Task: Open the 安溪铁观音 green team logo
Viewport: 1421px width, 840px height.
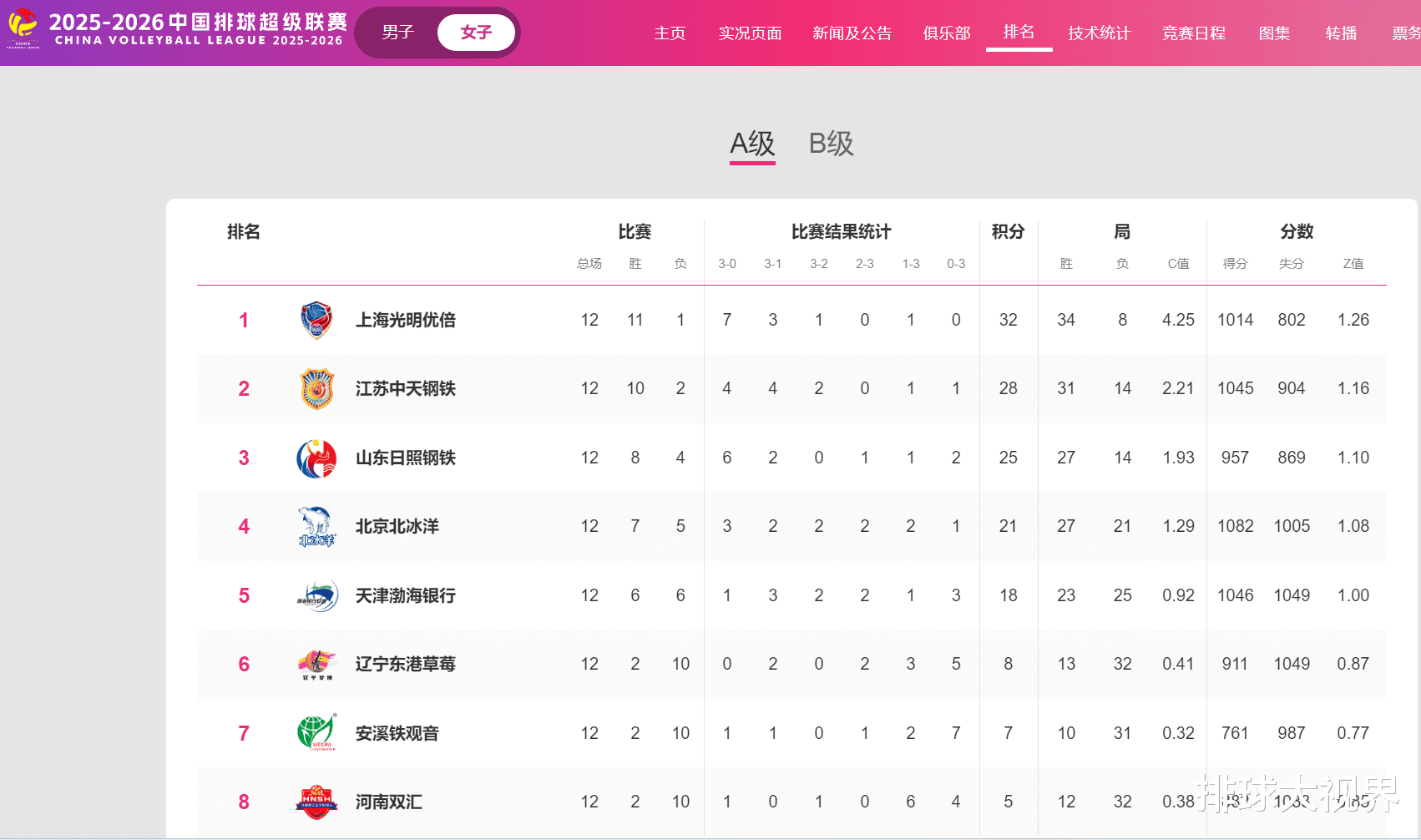Action: tap(316, 733)
